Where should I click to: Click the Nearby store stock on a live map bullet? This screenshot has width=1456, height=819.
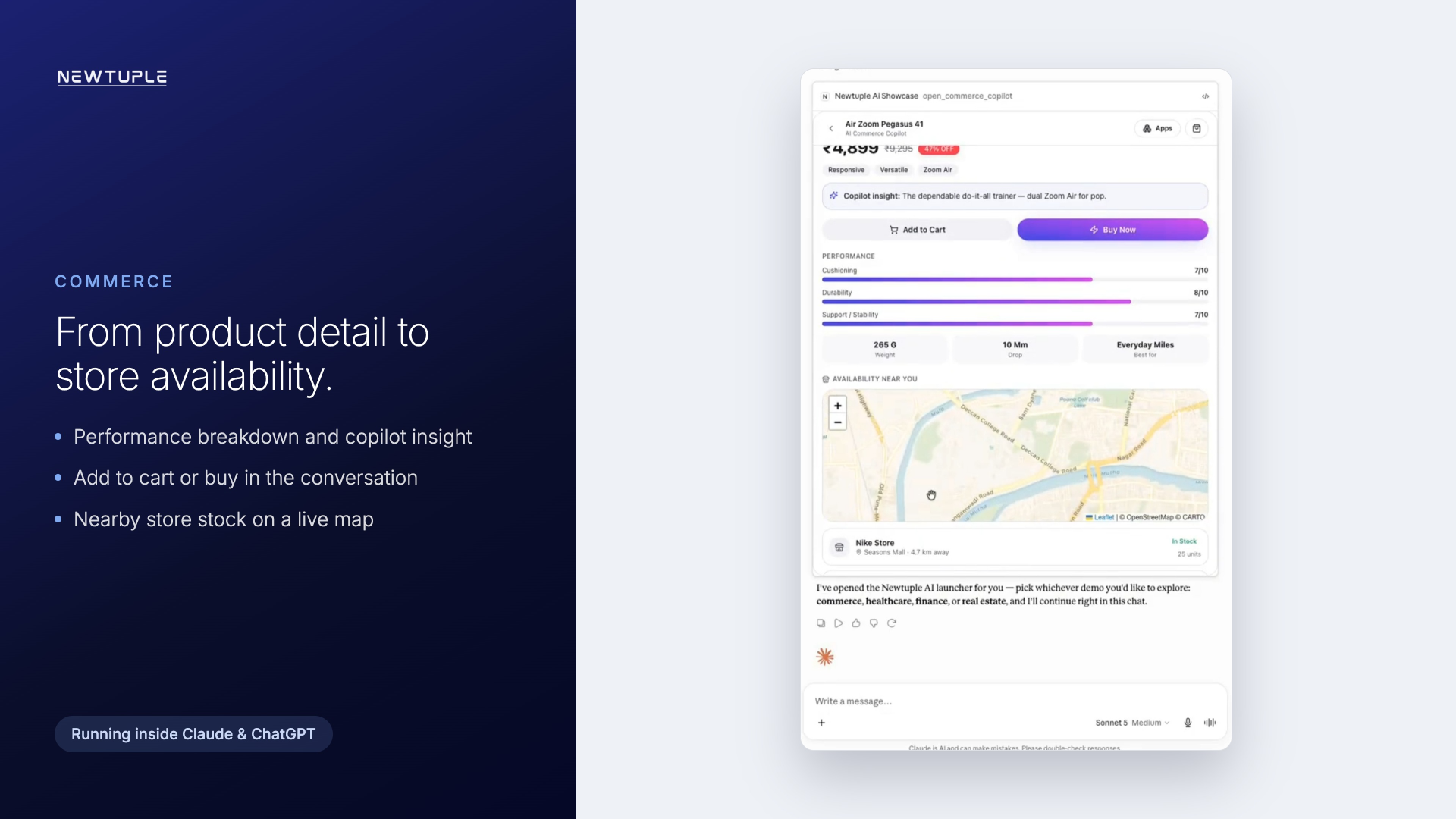coord(223,519)
